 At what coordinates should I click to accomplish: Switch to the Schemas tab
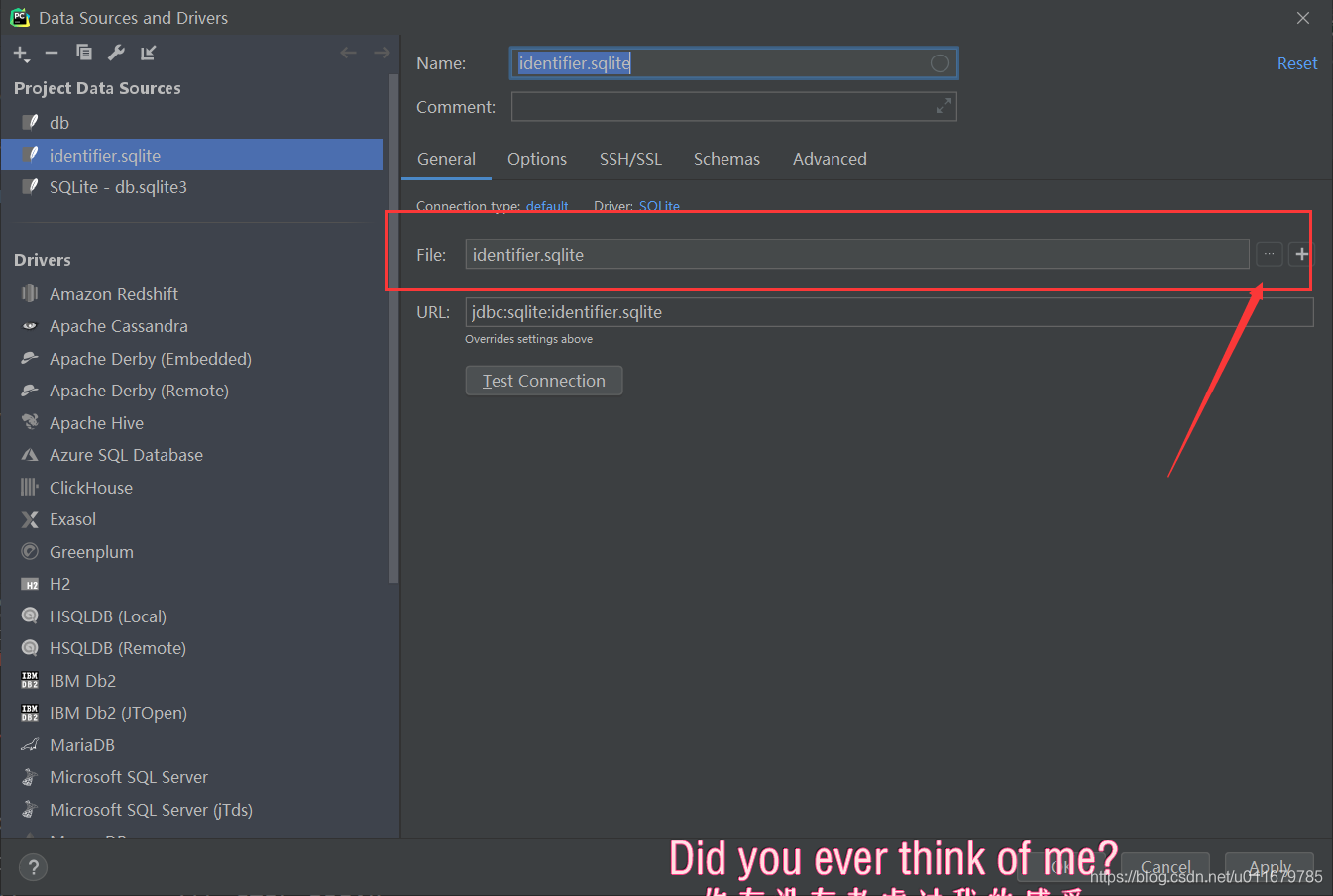click(726, 159)
